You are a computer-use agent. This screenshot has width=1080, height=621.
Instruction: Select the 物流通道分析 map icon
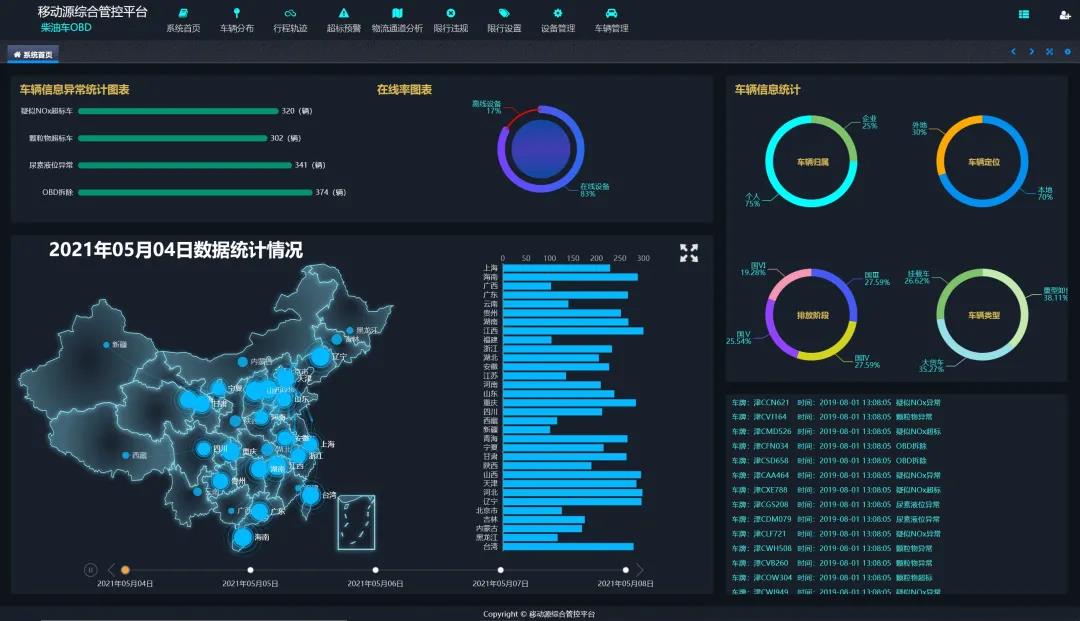coord(397,13)
